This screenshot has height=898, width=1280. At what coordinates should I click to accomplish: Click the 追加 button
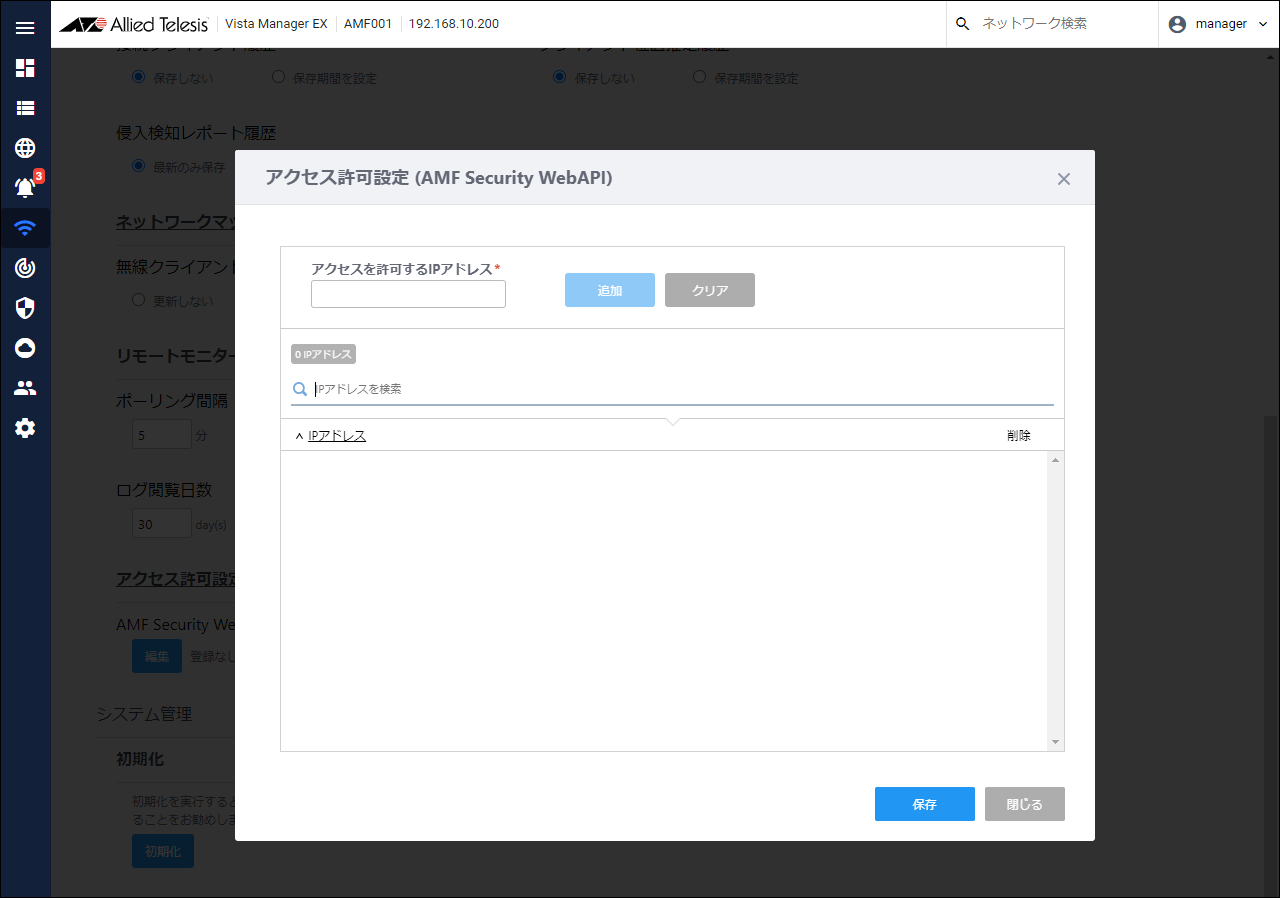point(609,290)
